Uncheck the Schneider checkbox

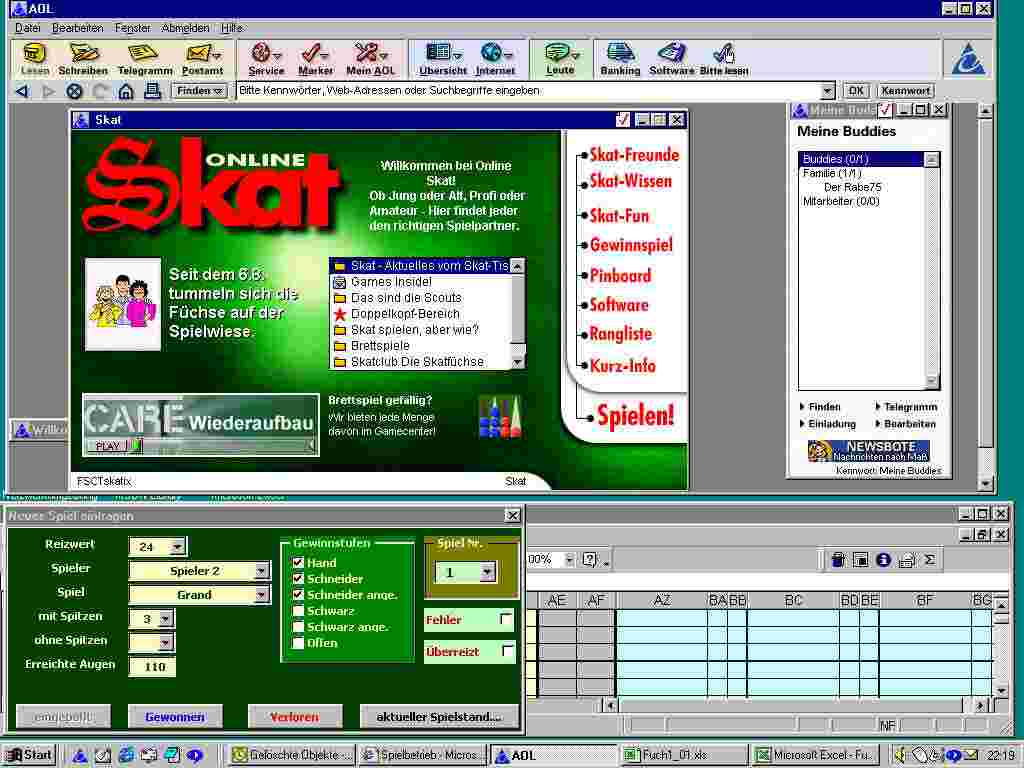pyautogui.click(x=298, y=579)
